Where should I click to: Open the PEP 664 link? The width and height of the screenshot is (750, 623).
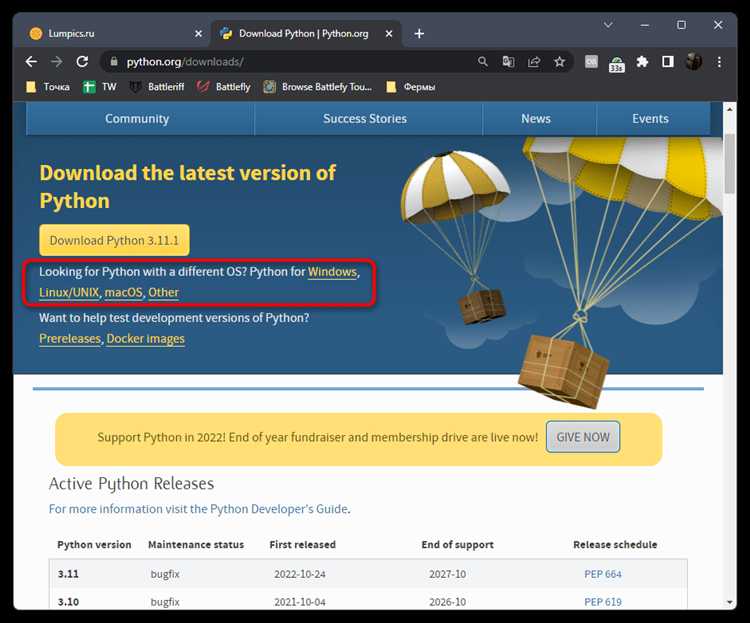coord(603,574)
